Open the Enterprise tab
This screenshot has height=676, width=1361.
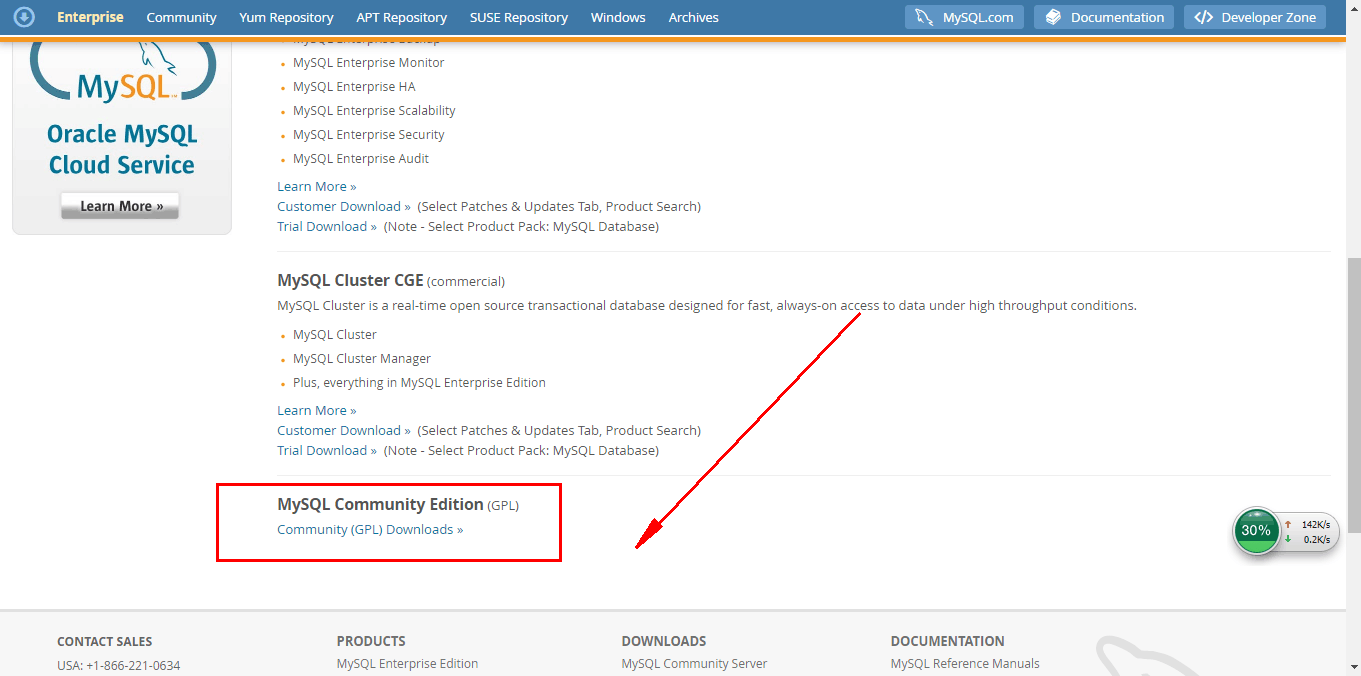point(90,17)
